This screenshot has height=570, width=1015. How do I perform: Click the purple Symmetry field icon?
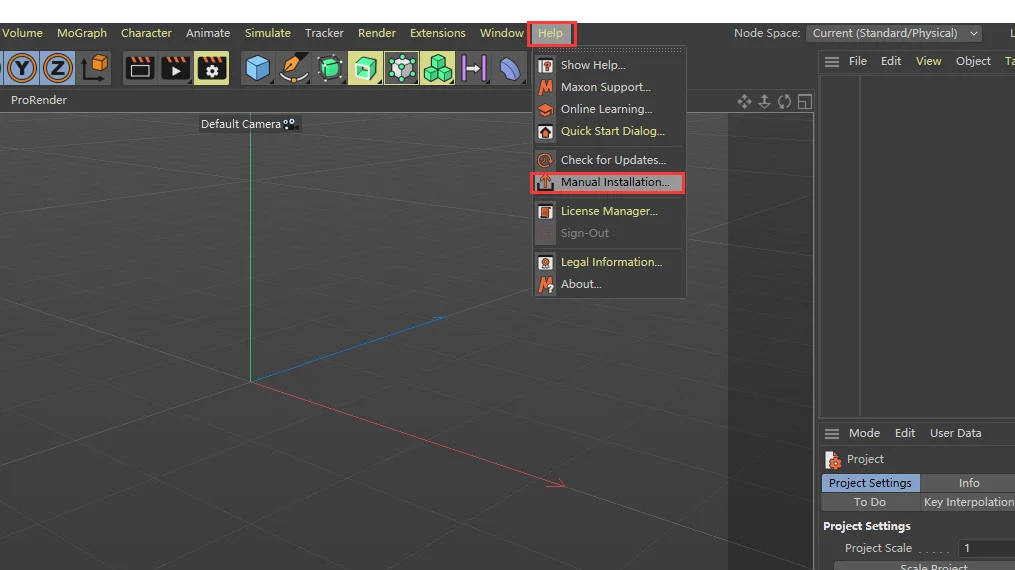[474, 68]
